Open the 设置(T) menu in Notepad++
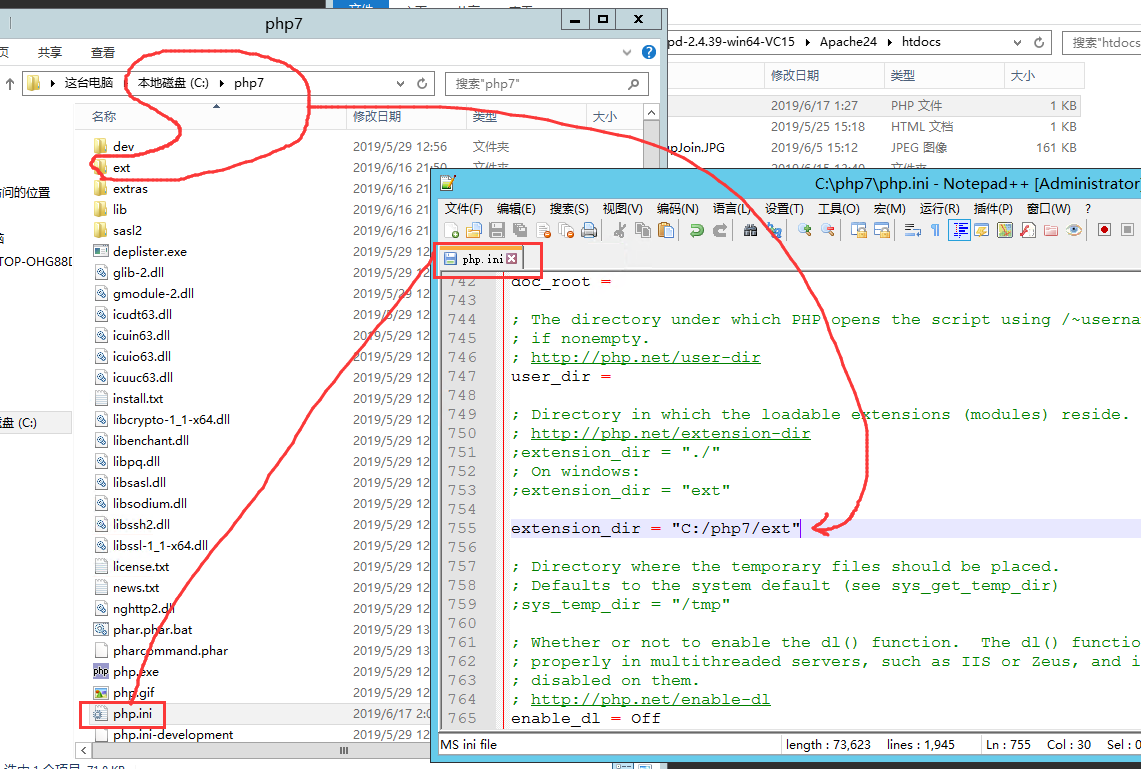The height and width of the screenshot is (769, 1141). 784,209
